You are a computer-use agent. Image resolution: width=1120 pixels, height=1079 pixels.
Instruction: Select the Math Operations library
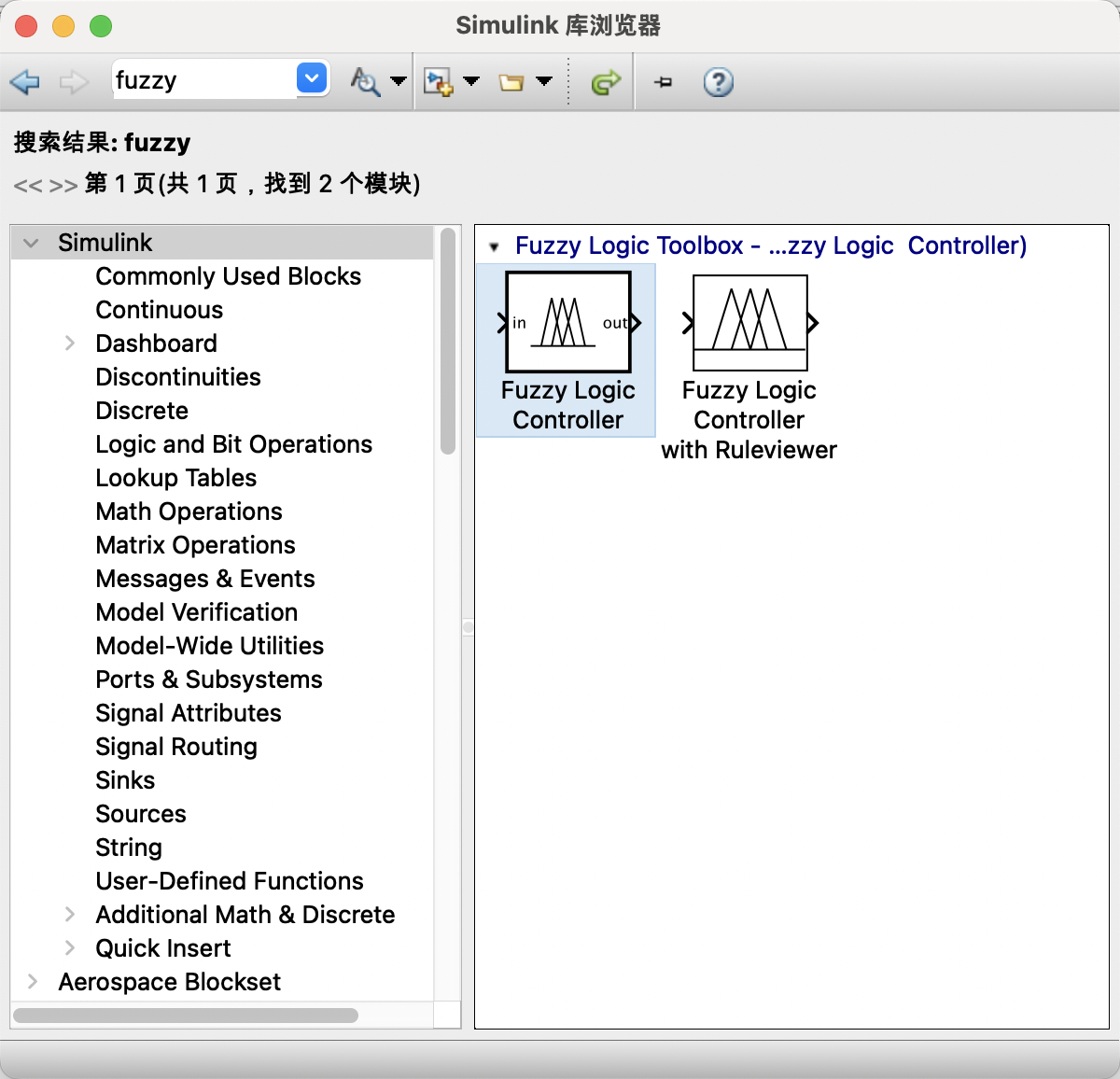(189, 511)
